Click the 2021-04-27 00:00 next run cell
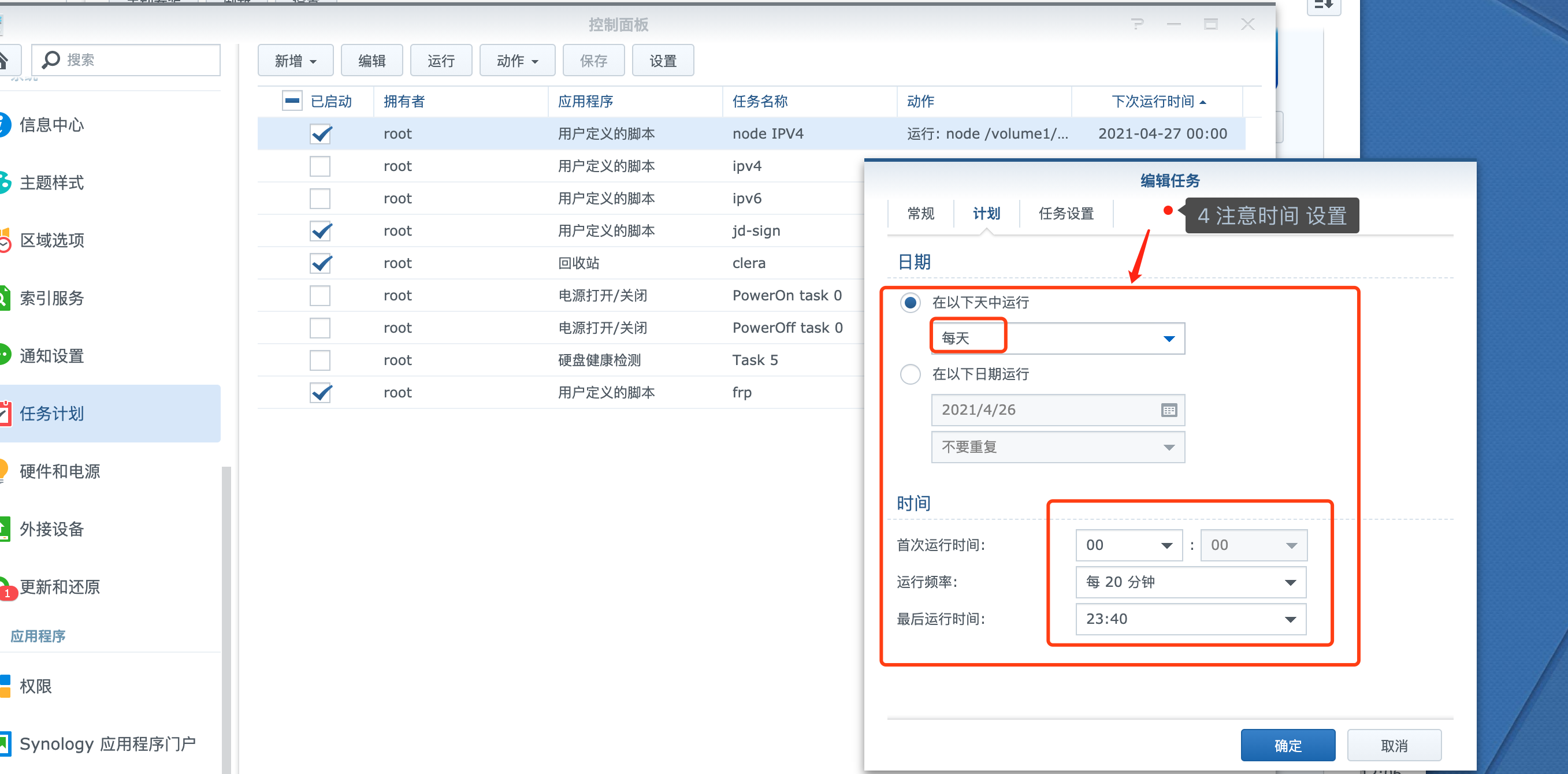Screen dimensions: 1568x774 1162,134
